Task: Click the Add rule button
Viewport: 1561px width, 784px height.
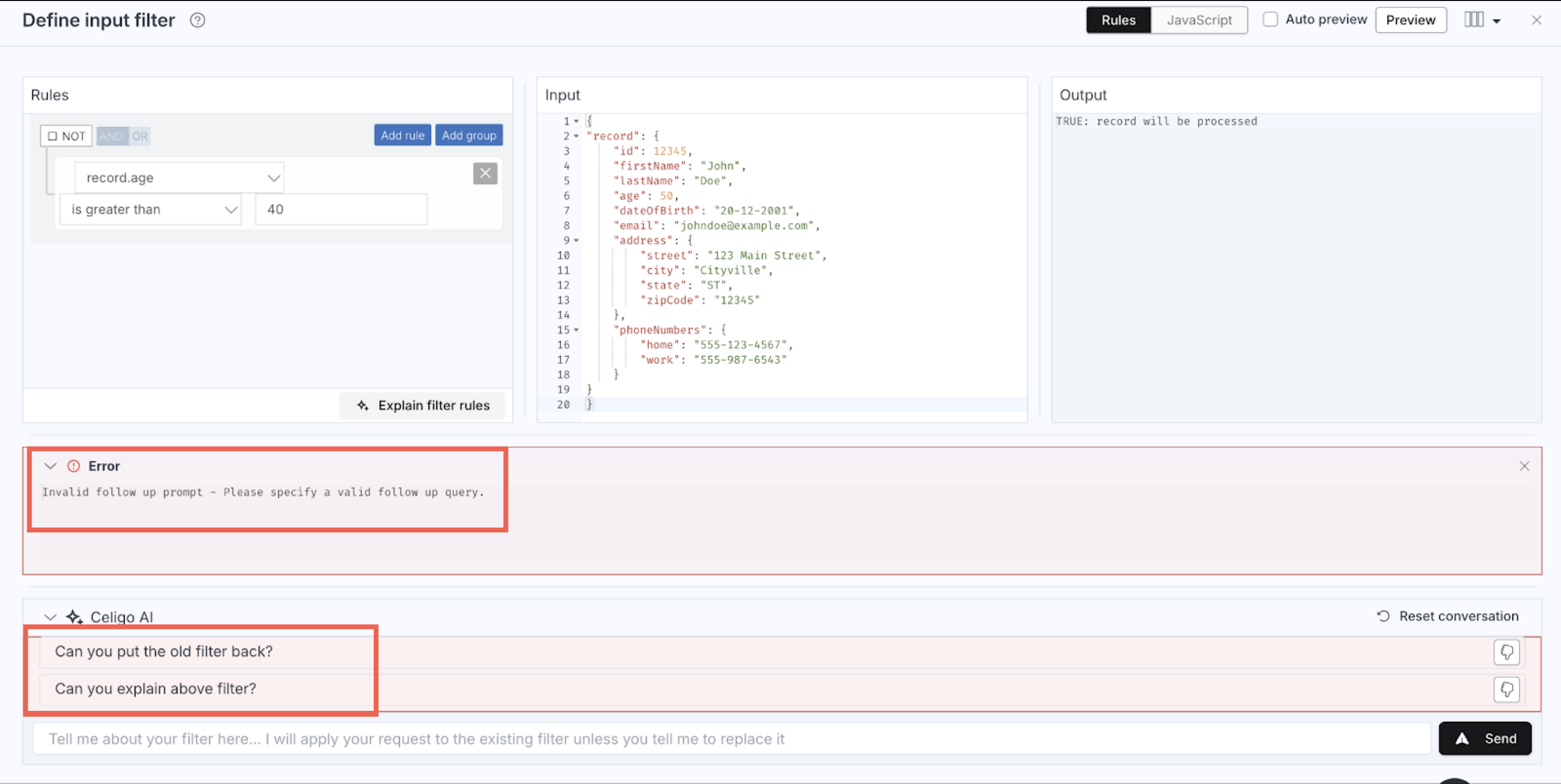Action: pos(402,135)
